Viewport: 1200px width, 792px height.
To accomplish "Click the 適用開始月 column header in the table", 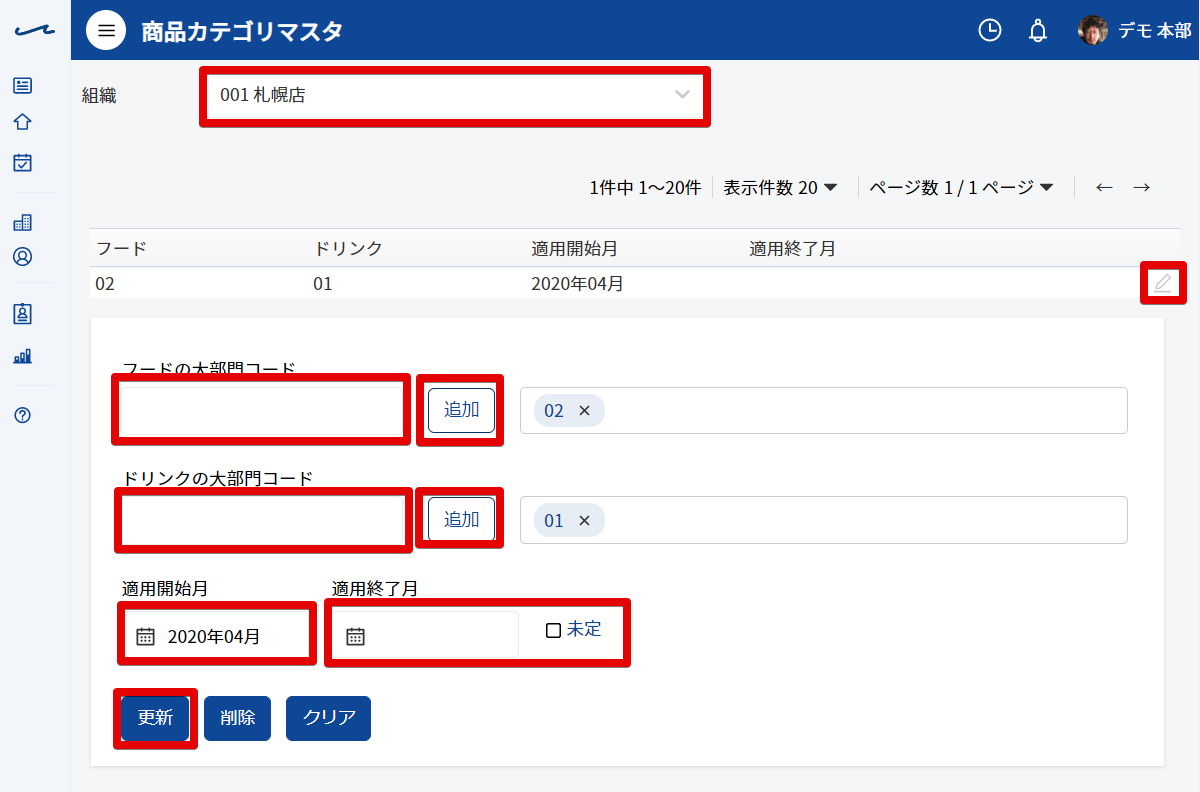I will point(577,248).
